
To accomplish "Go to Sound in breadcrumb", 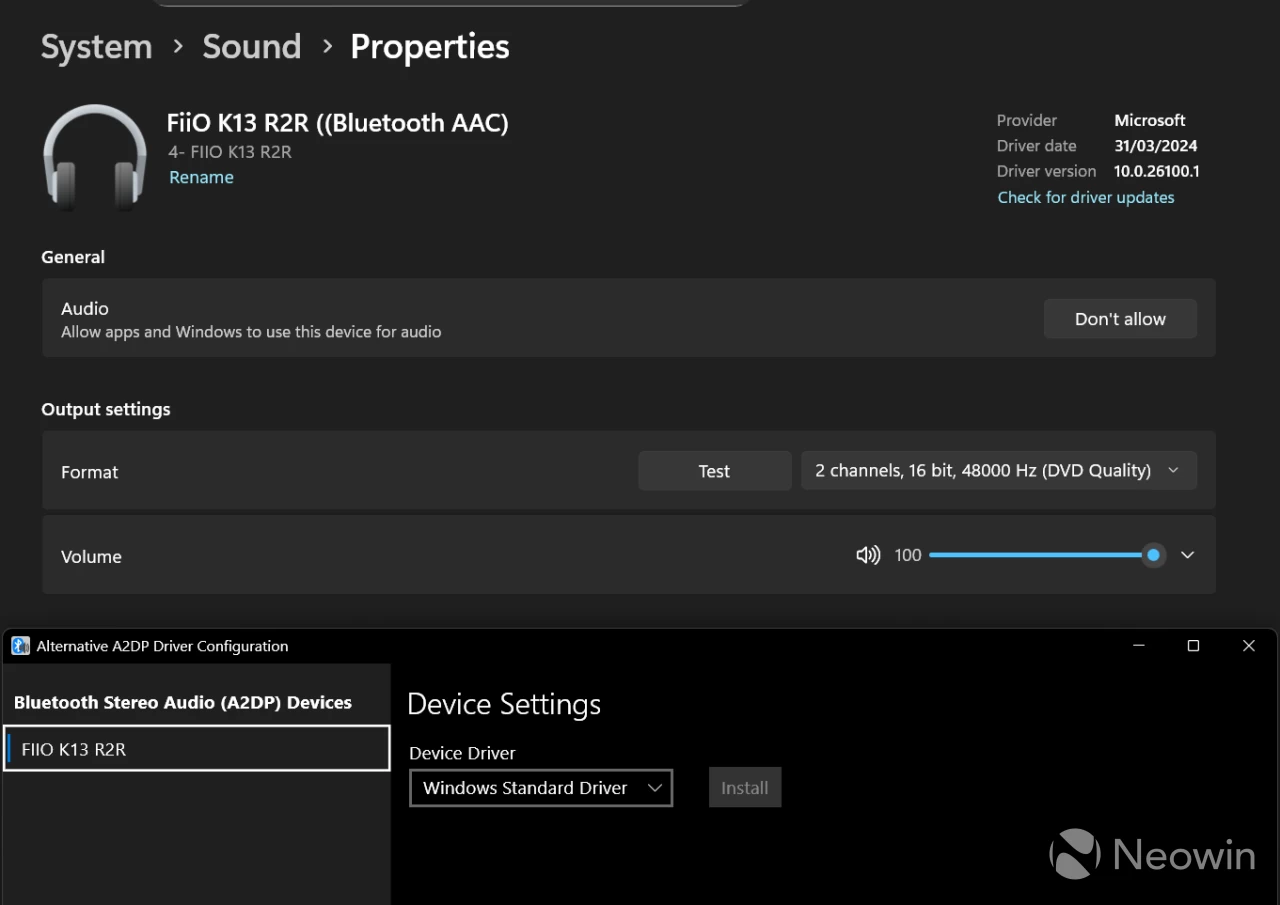I will [252, 47].
